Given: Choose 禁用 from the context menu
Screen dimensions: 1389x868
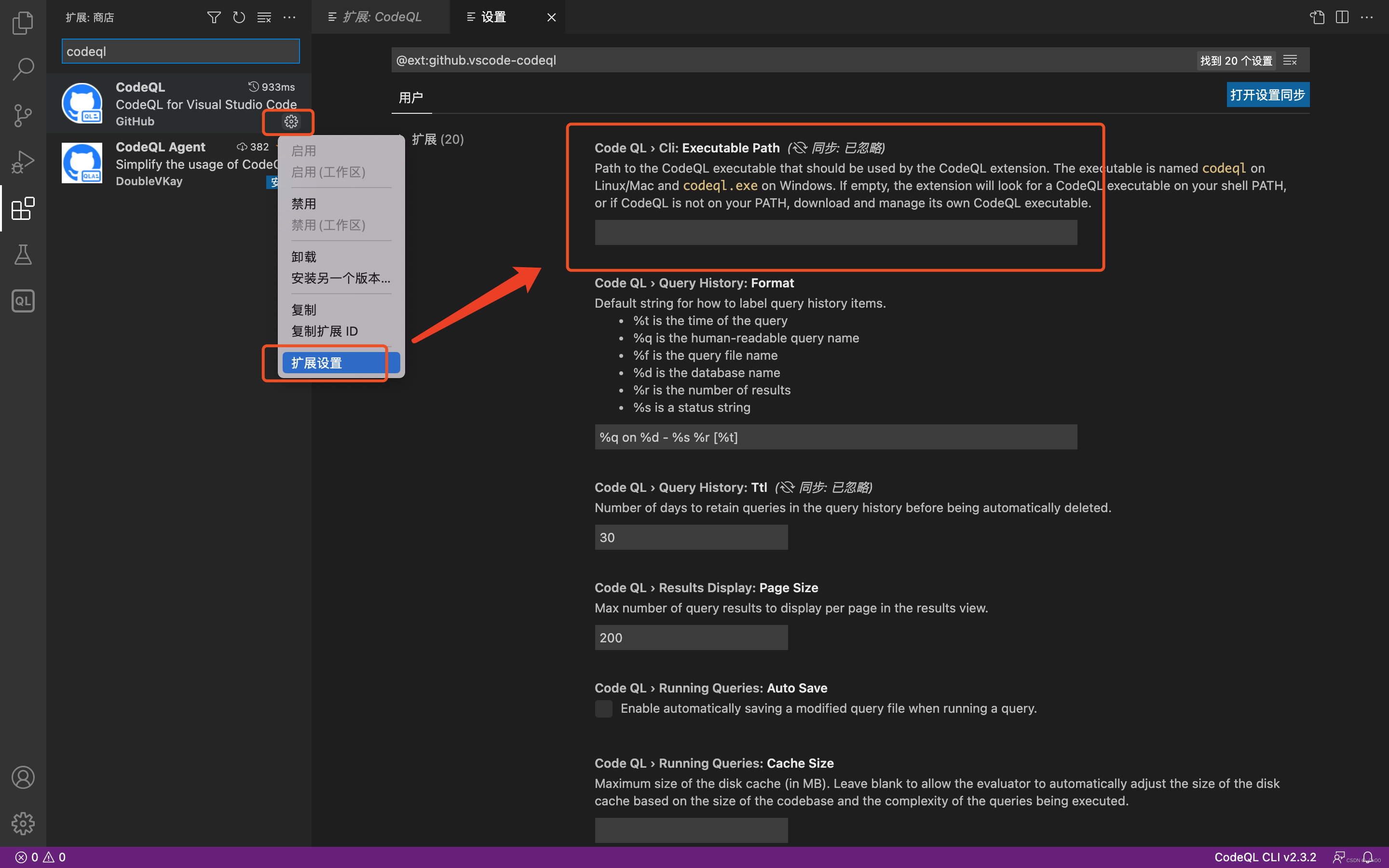Looking at the screenshot, I should click(x=304, y=204).
